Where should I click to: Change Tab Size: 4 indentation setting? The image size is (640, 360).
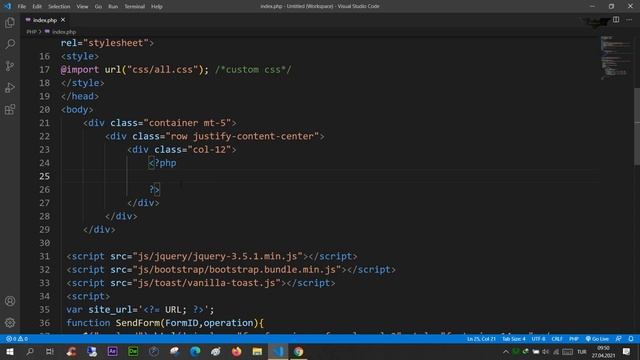513,339
